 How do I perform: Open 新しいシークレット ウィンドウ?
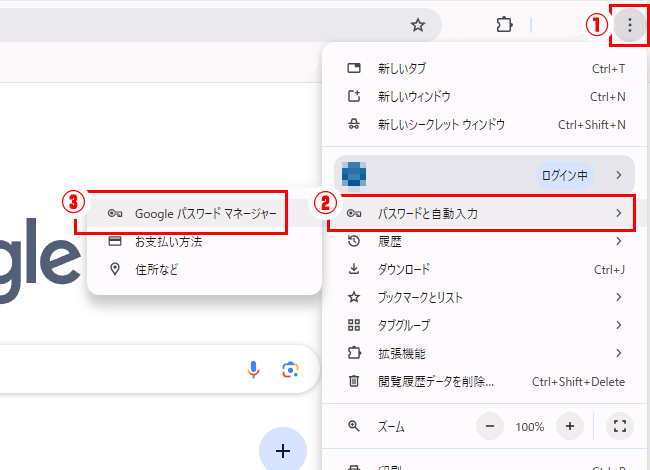[440, 125]
